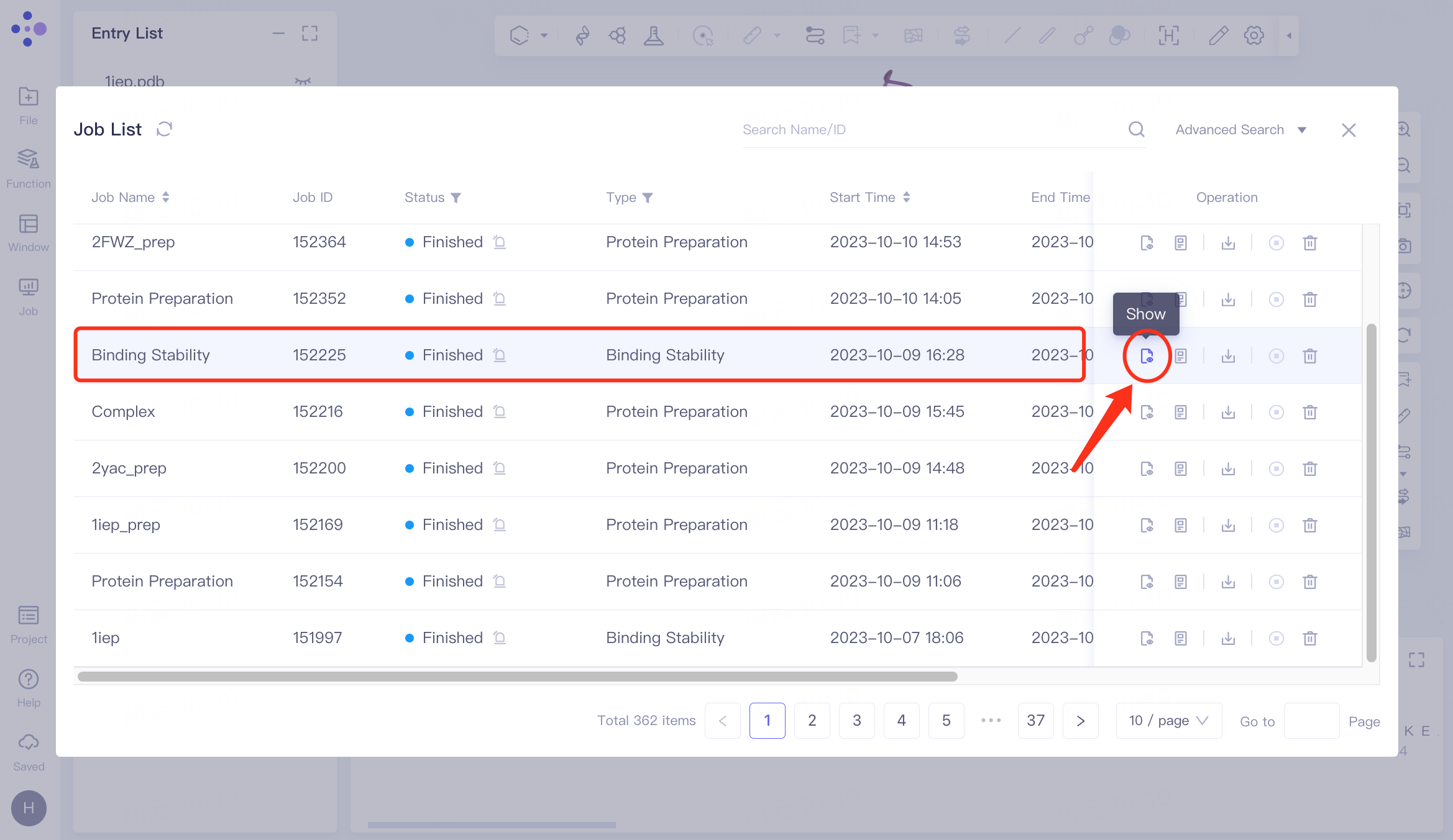Toggle notification bell for Binding Stability job
The image size is (1453, 840).
pos(500,355)
